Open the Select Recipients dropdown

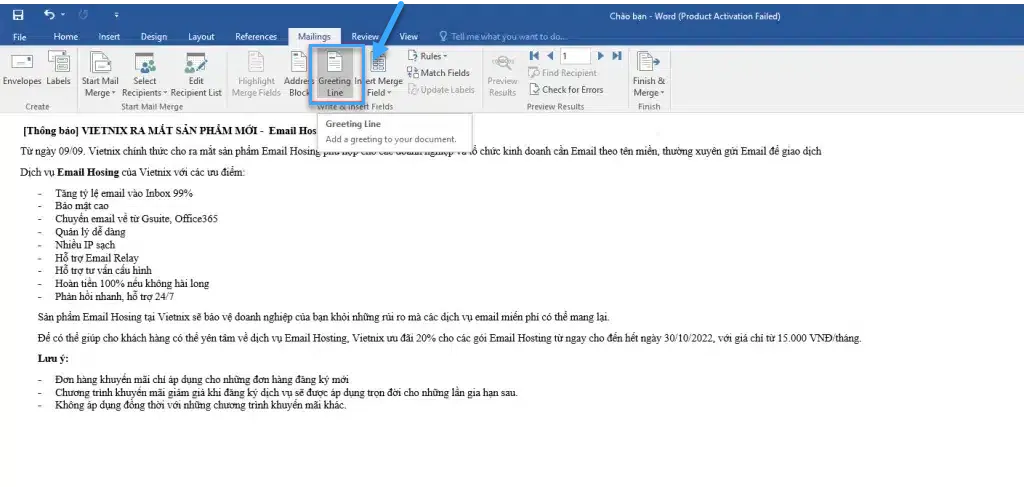(x=145, y=74)
